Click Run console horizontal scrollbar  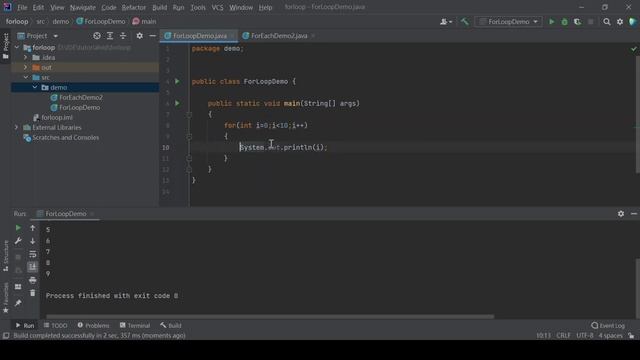(x=269, y=316)
